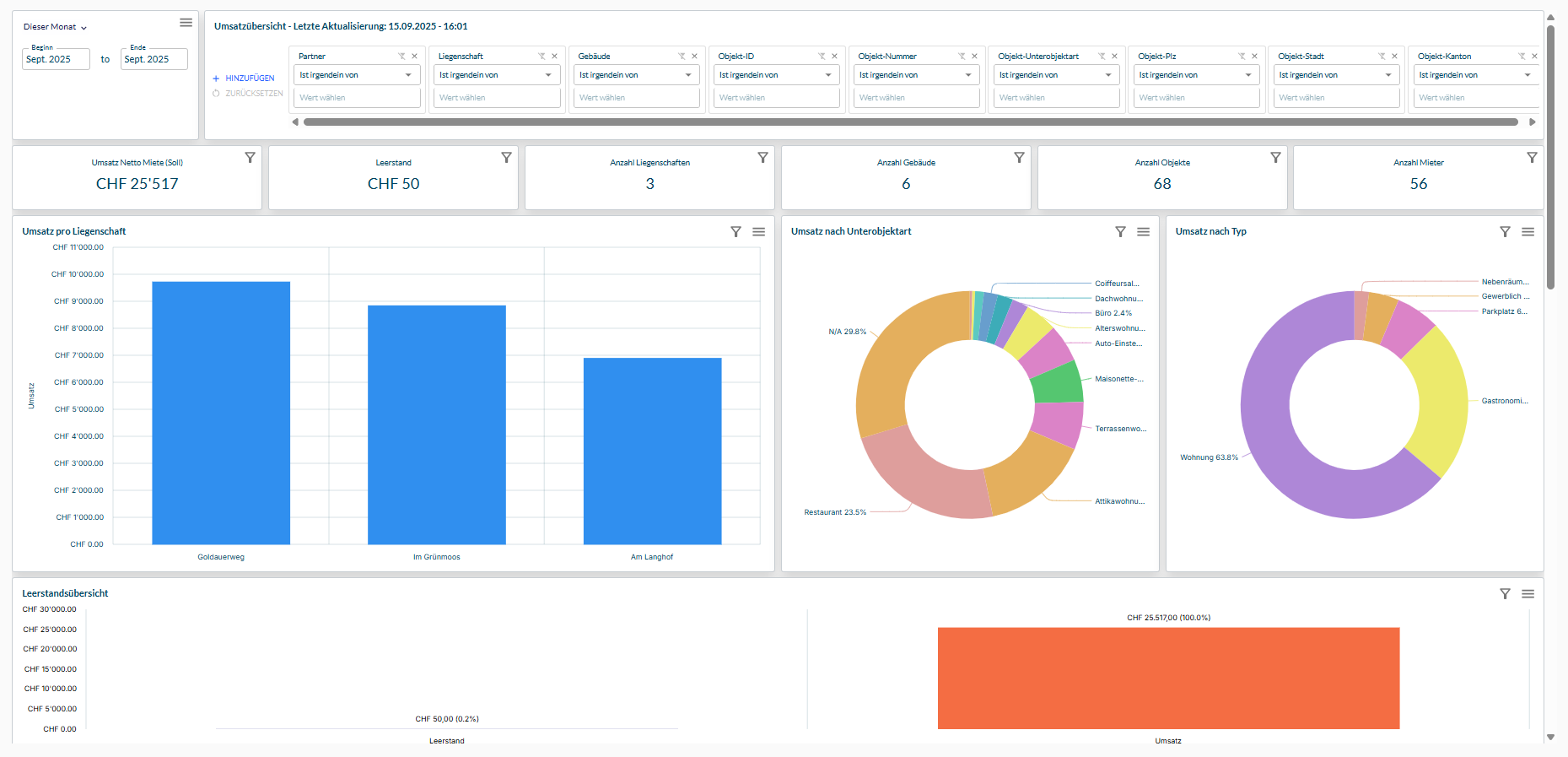The height and width of the screenshot is (757, 1568).
Task: Remove the Liegenschaft filter with X
Action: [x=554, y=57]
